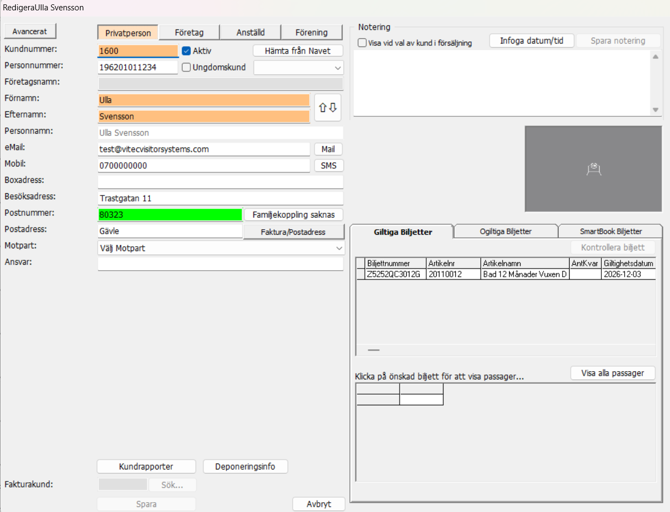Click the row selector of ticket row

click(x=361, y=274)
